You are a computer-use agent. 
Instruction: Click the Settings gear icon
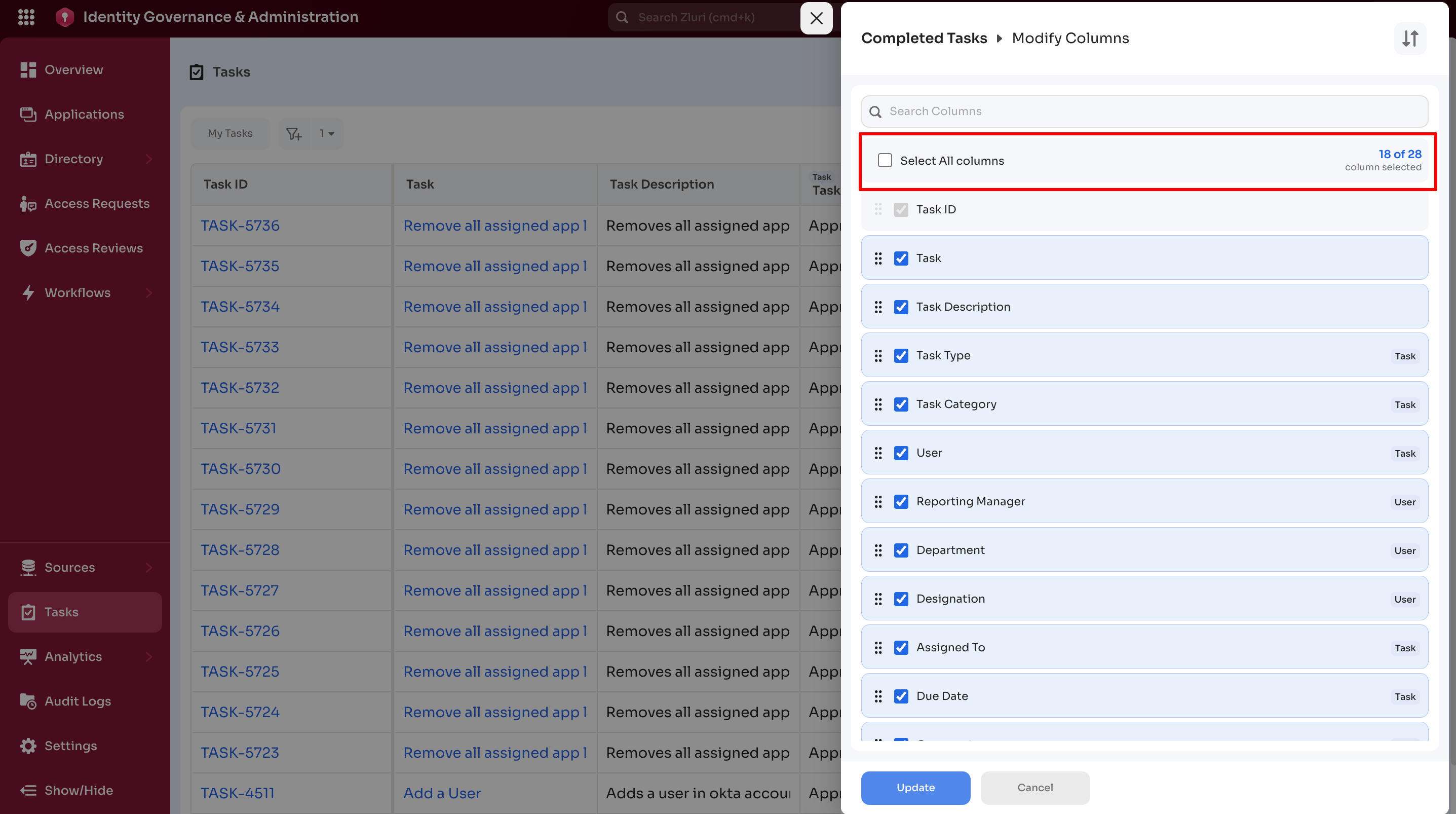click(x=28, y=746)
